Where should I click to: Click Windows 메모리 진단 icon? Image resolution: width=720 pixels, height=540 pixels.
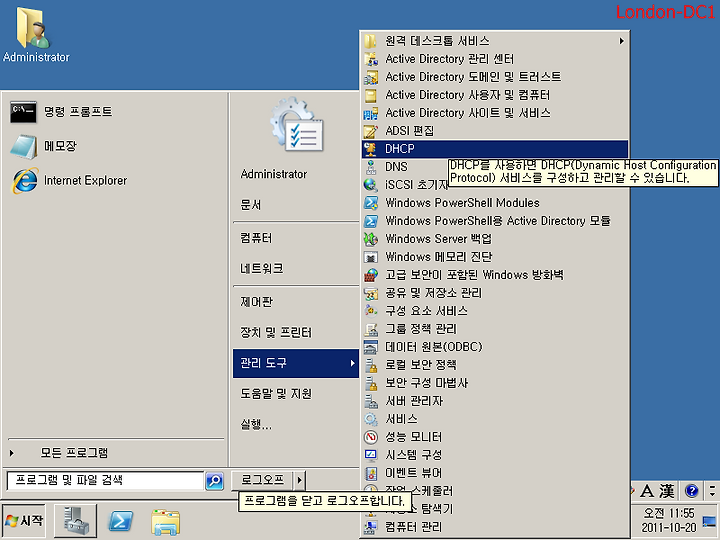click(x=371, y=257)
